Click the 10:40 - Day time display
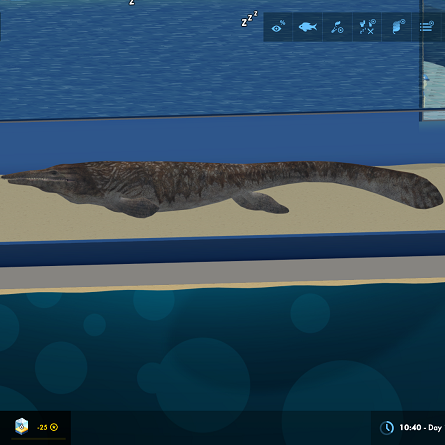Viewport: 445px width, 445px height. (x=420, y=427)
